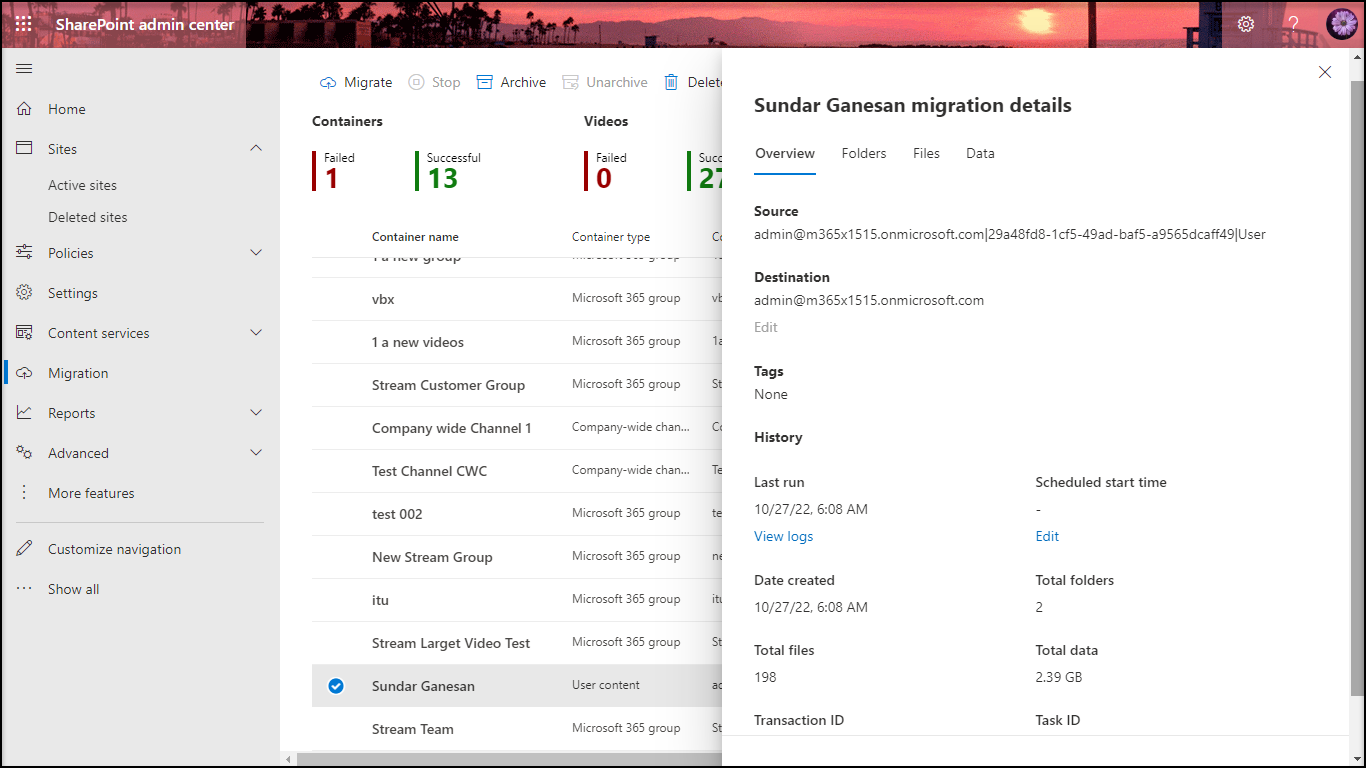Open the View logs link

click(x=783, y=536)
